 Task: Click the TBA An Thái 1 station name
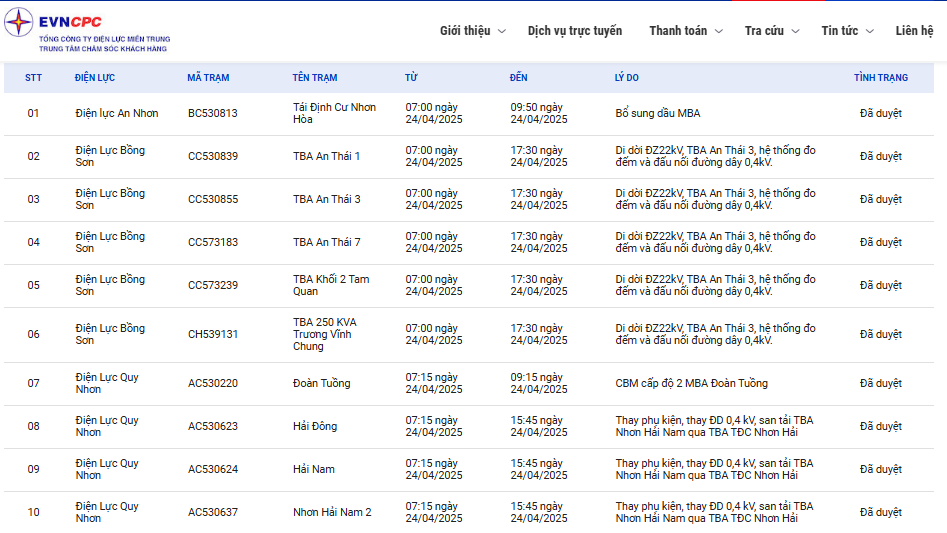click(x=326, y=157)
